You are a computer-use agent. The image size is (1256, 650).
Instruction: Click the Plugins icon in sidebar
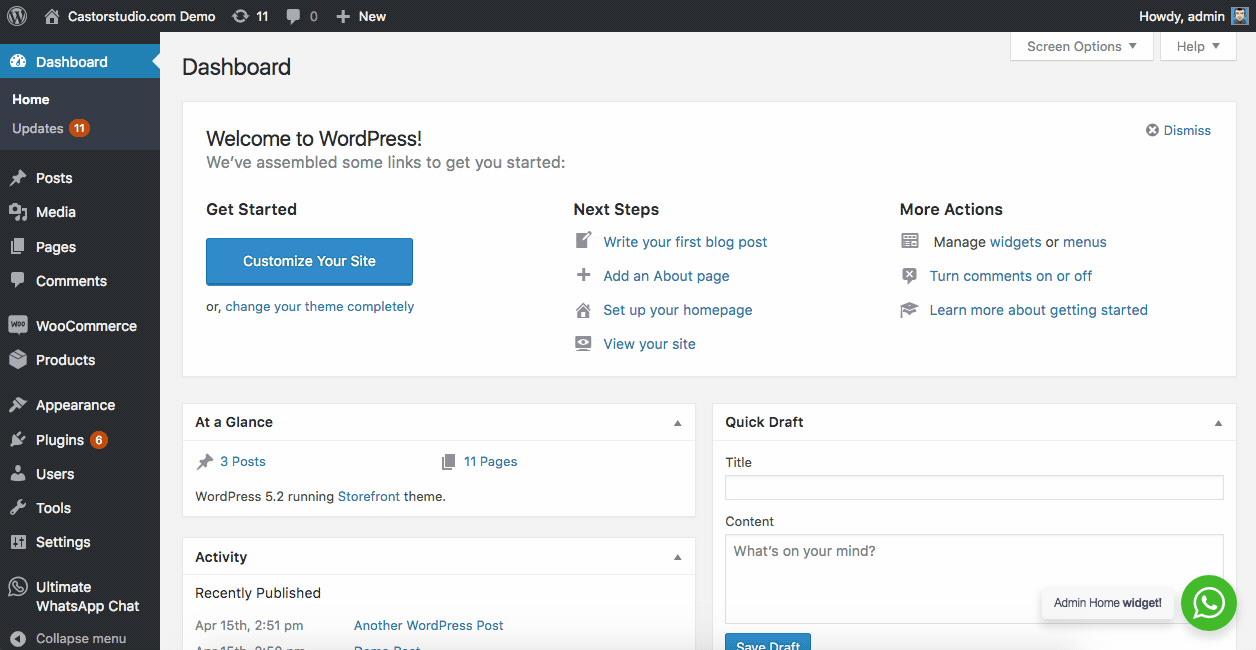coord(18,440)
